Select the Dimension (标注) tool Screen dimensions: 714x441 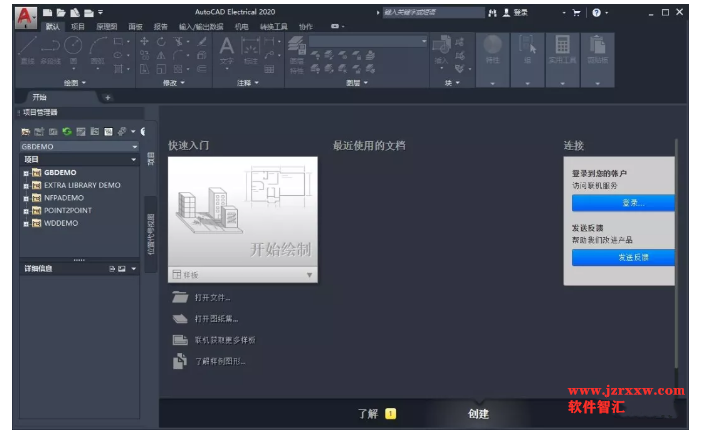[250, 51]
